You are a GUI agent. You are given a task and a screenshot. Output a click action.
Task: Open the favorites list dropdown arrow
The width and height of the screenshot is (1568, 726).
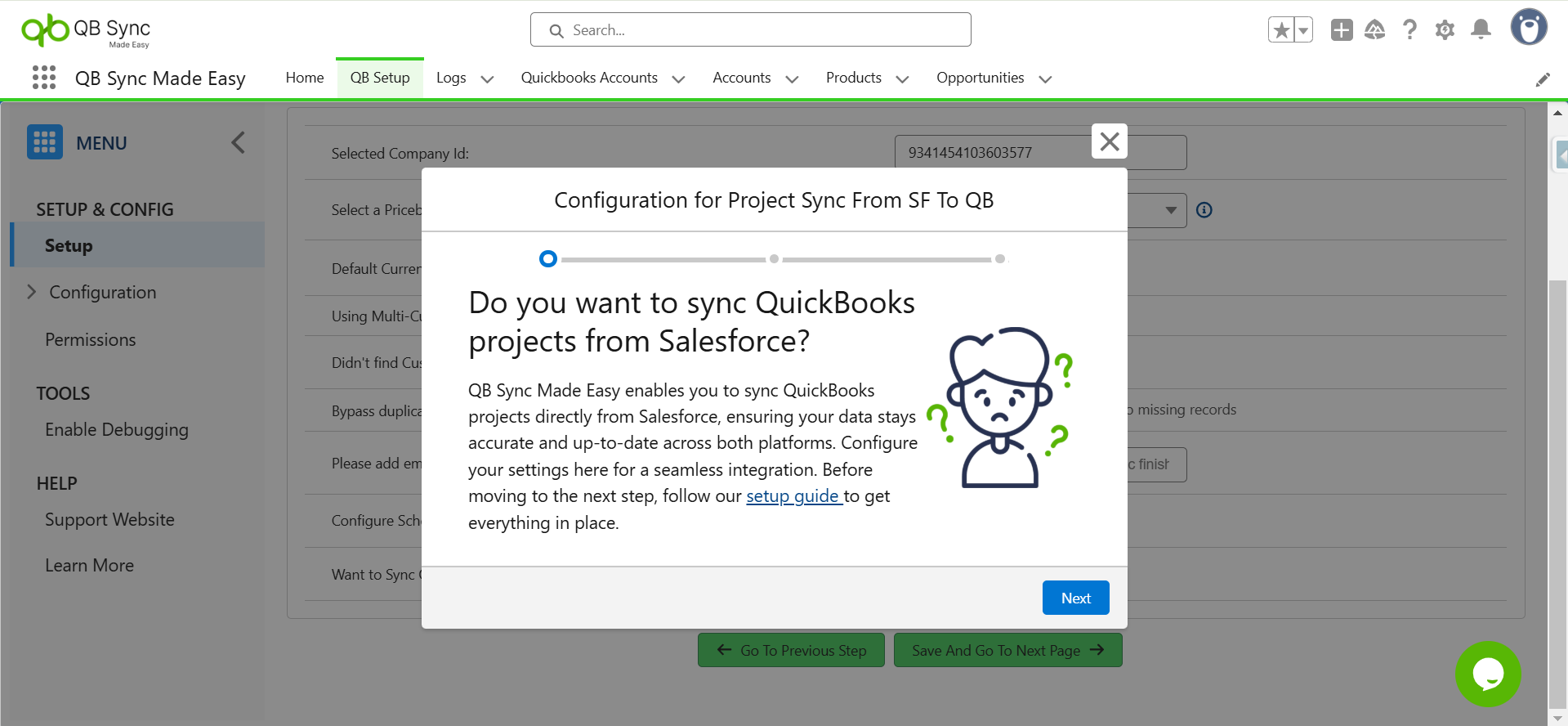(x=1303, y=30)
